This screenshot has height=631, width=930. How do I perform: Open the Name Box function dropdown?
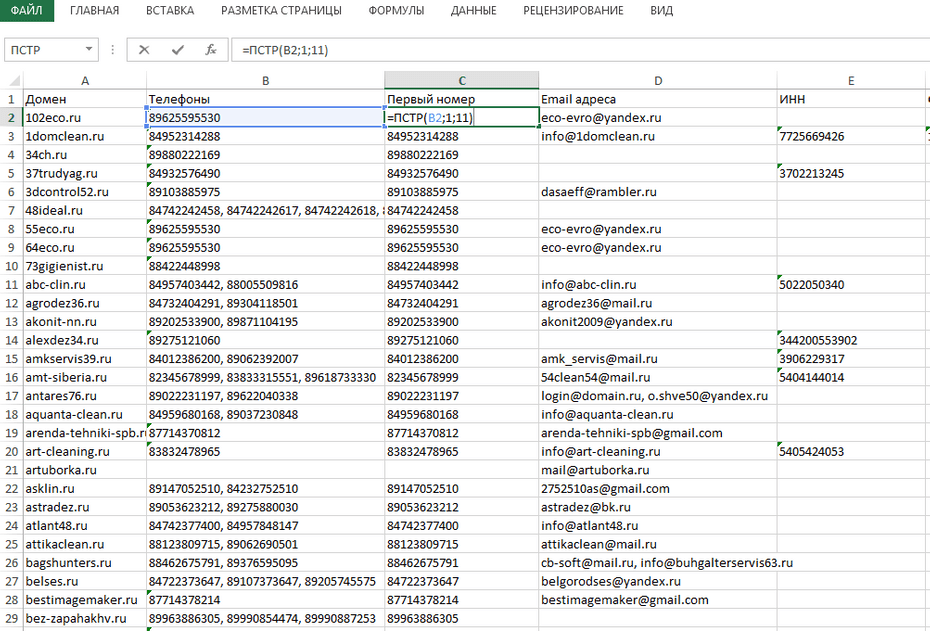(x=89, y=50)
